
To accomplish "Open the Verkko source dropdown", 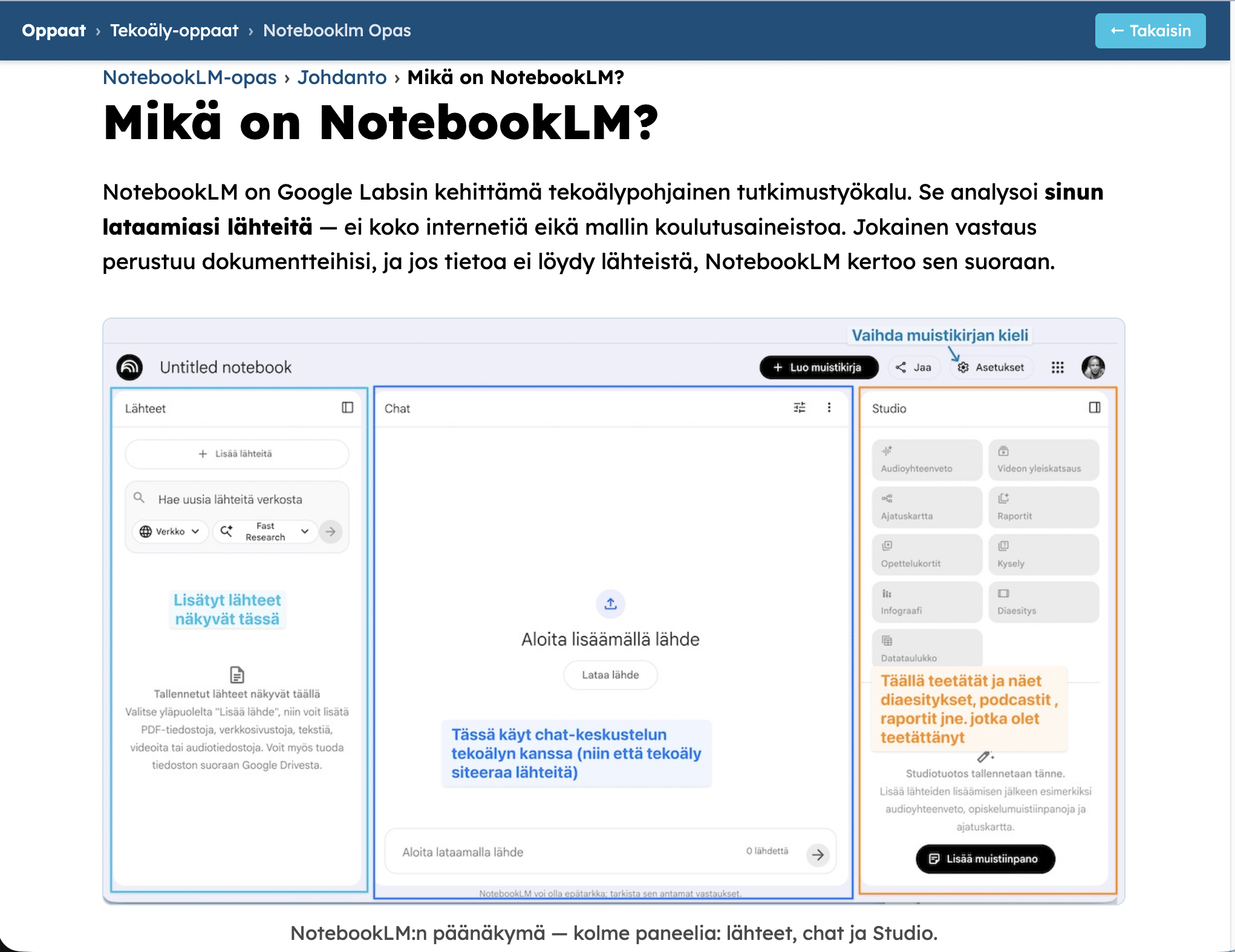I will point(170,532).
